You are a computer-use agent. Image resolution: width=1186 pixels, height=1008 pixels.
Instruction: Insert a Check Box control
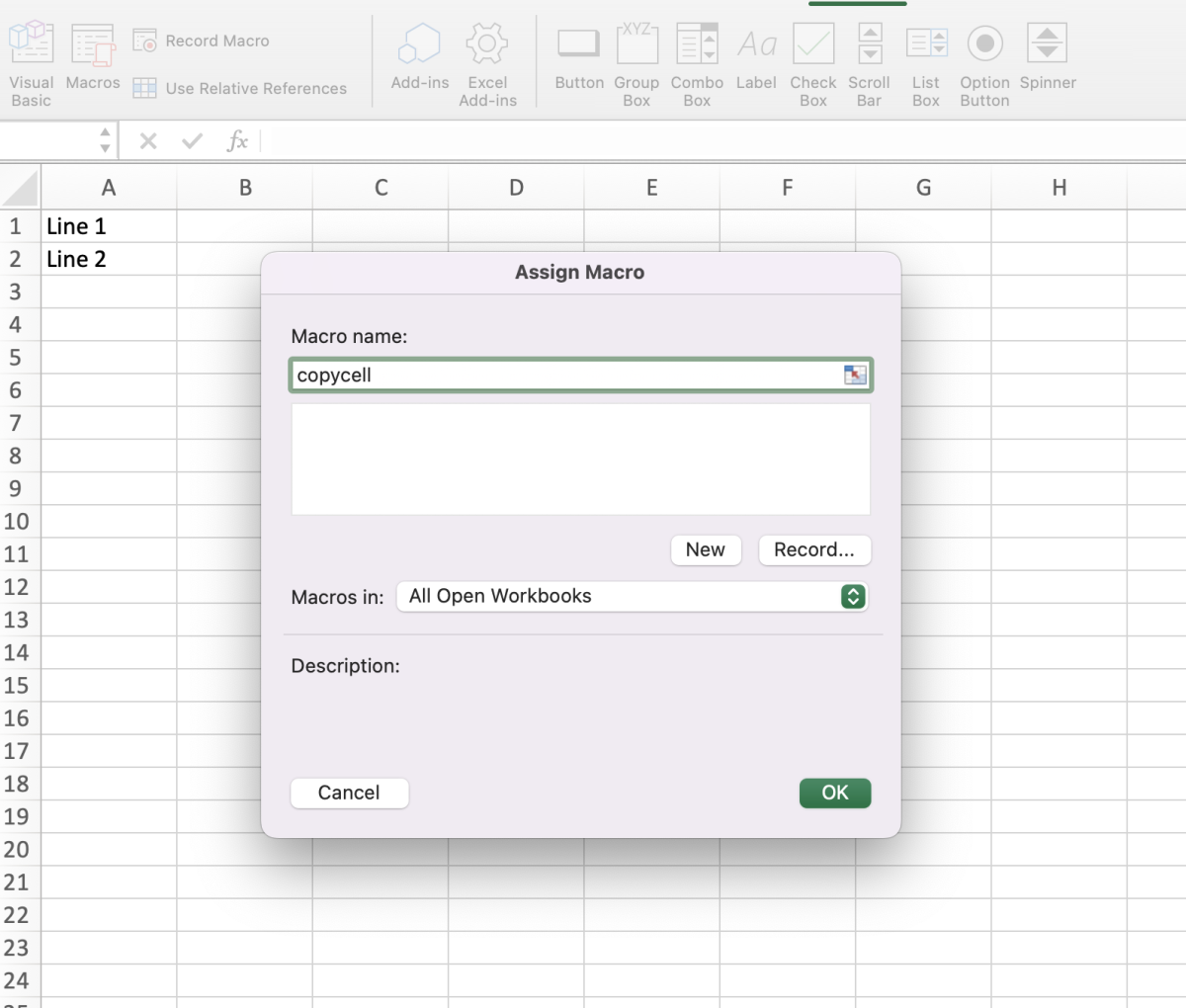click(813, 45)
